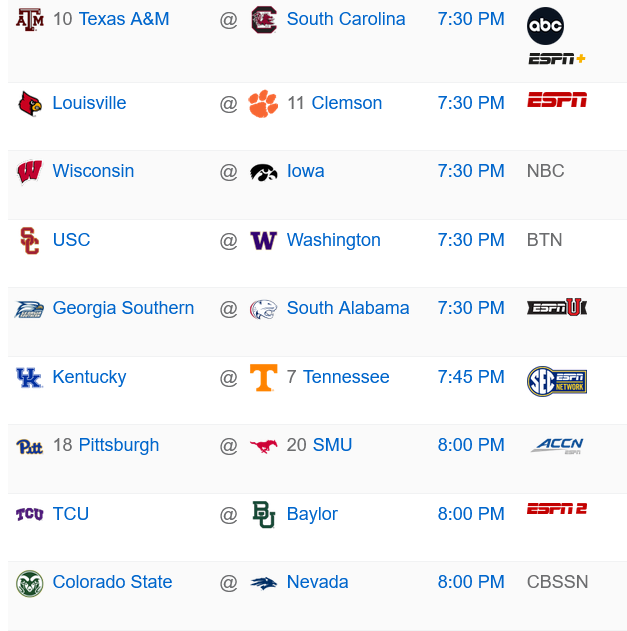Click the SEC Network logo
The image size is (627, 631).
(x=557, y=381)
